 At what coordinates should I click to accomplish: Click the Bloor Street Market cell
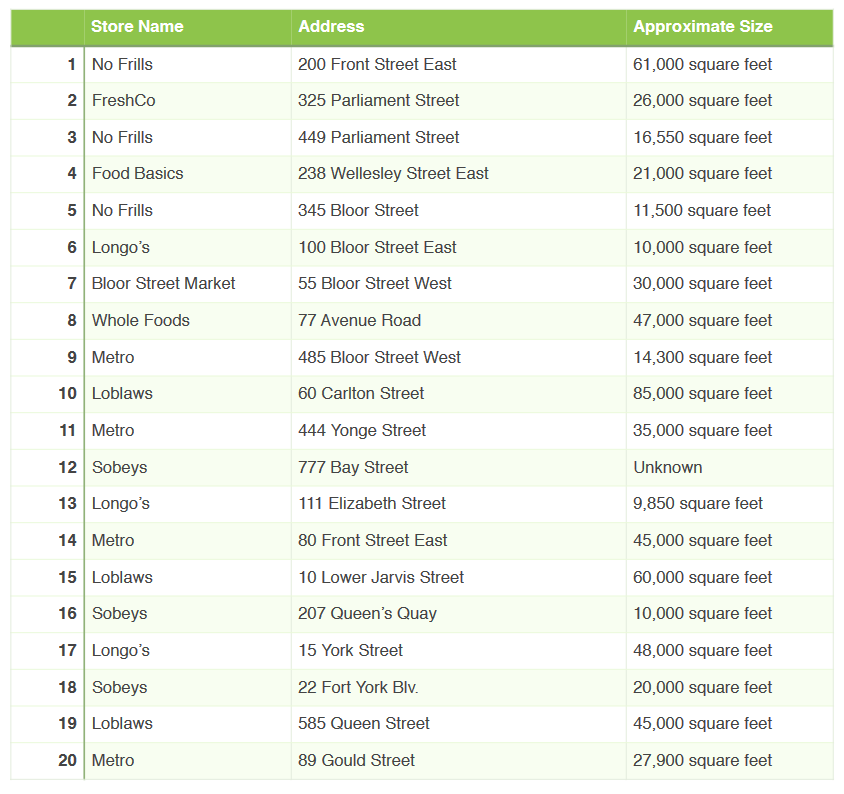tap(163, 284)
